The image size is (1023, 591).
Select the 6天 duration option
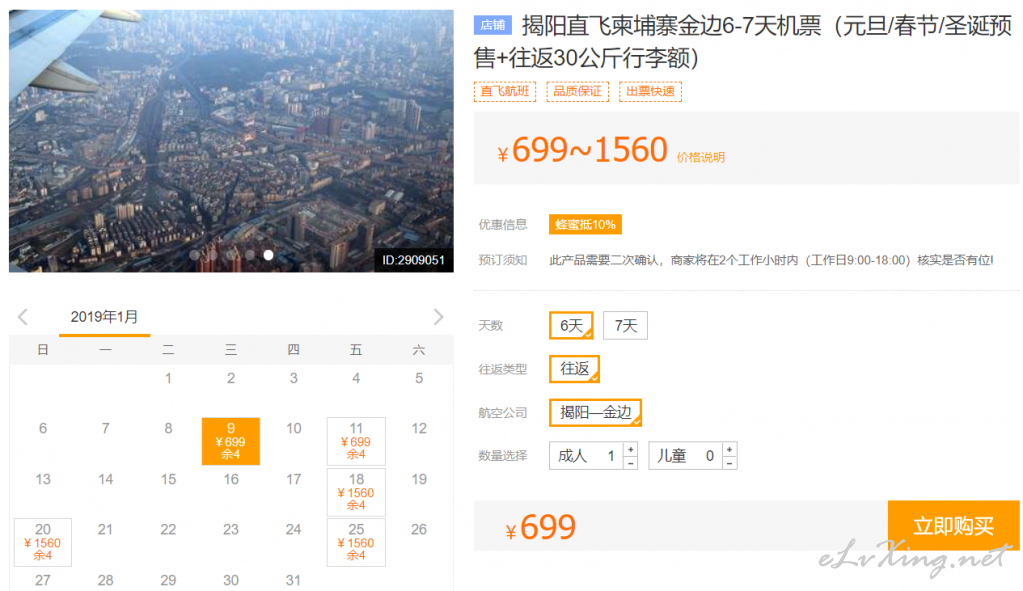pyautogui.click(x=572, y=326)
